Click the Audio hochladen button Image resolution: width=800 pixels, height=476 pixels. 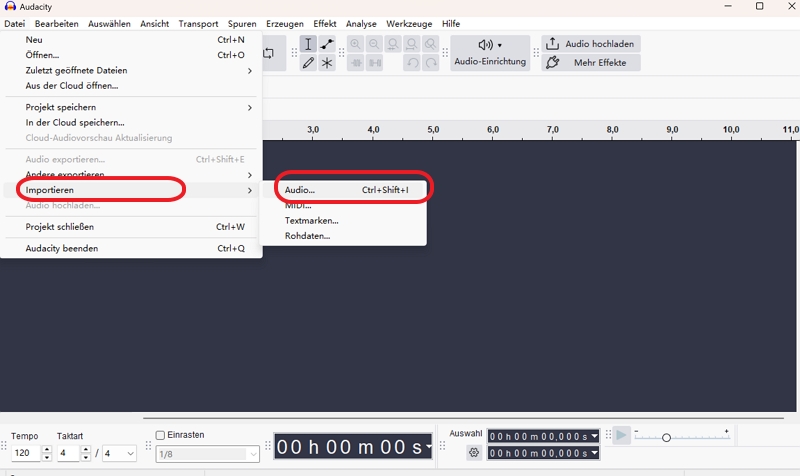point(590,44)
